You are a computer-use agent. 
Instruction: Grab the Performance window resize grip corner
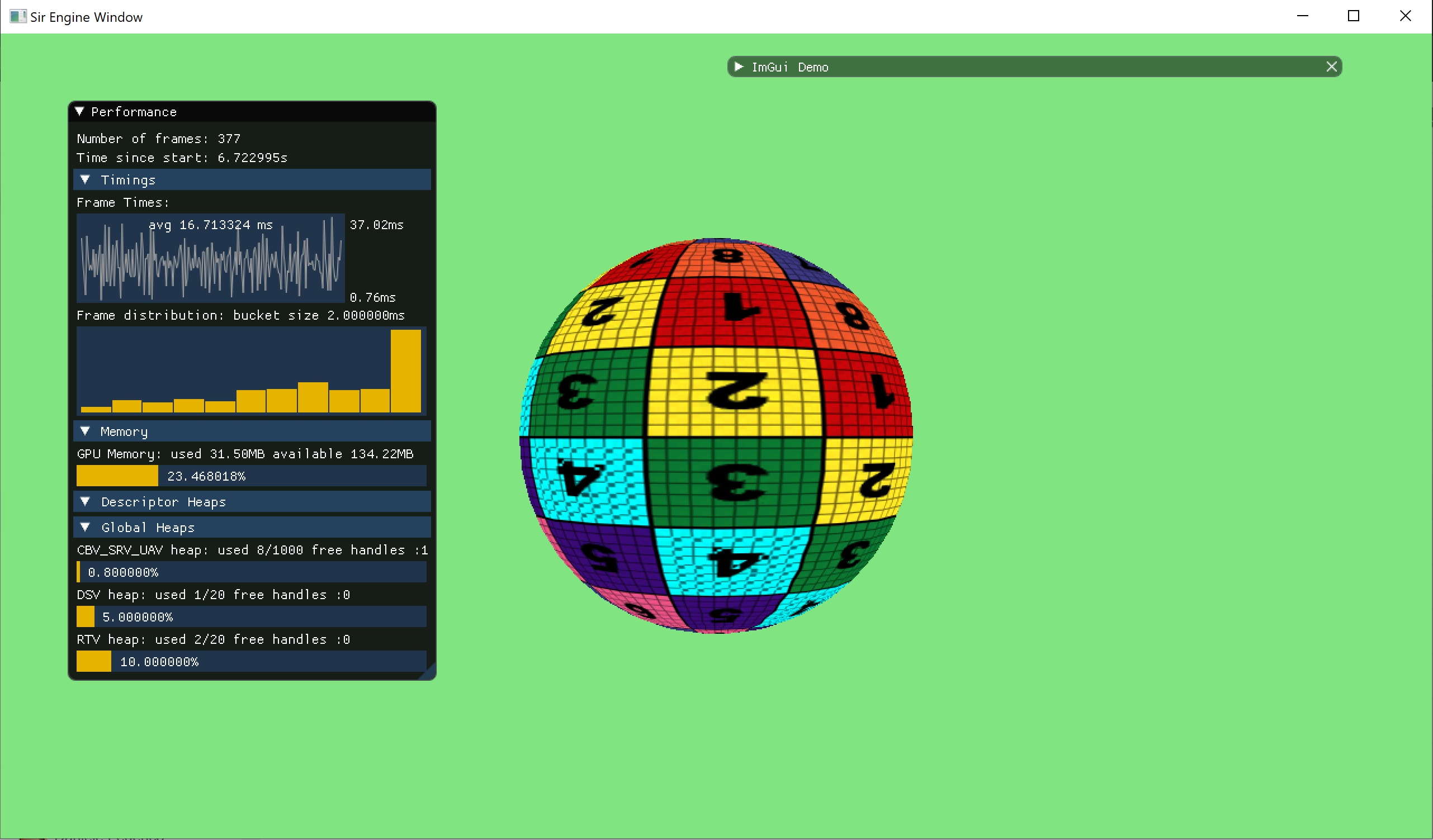point(430,674)
